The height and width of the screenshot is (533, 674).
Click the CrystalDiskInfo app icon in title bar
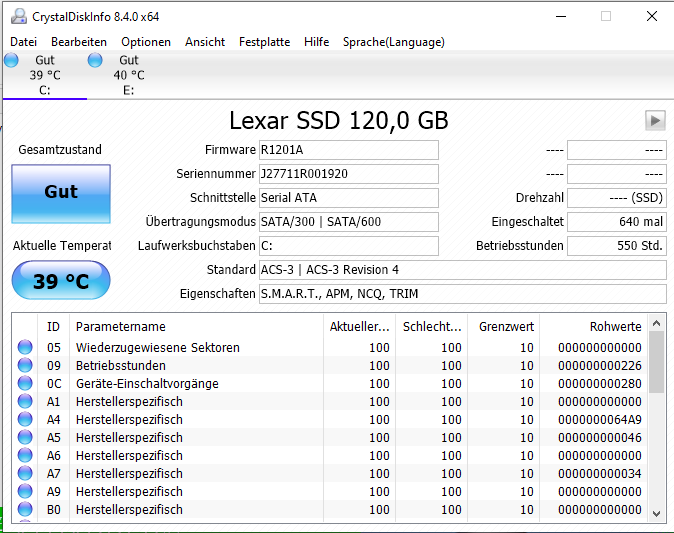click(19, 16)
